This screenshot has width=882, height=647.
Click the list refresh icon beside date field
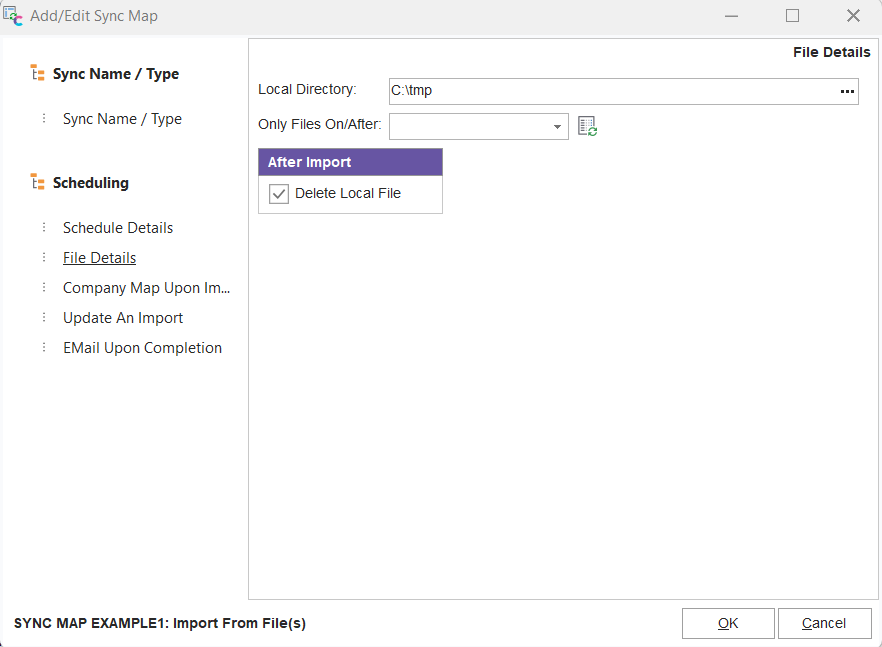click(588, 126)
